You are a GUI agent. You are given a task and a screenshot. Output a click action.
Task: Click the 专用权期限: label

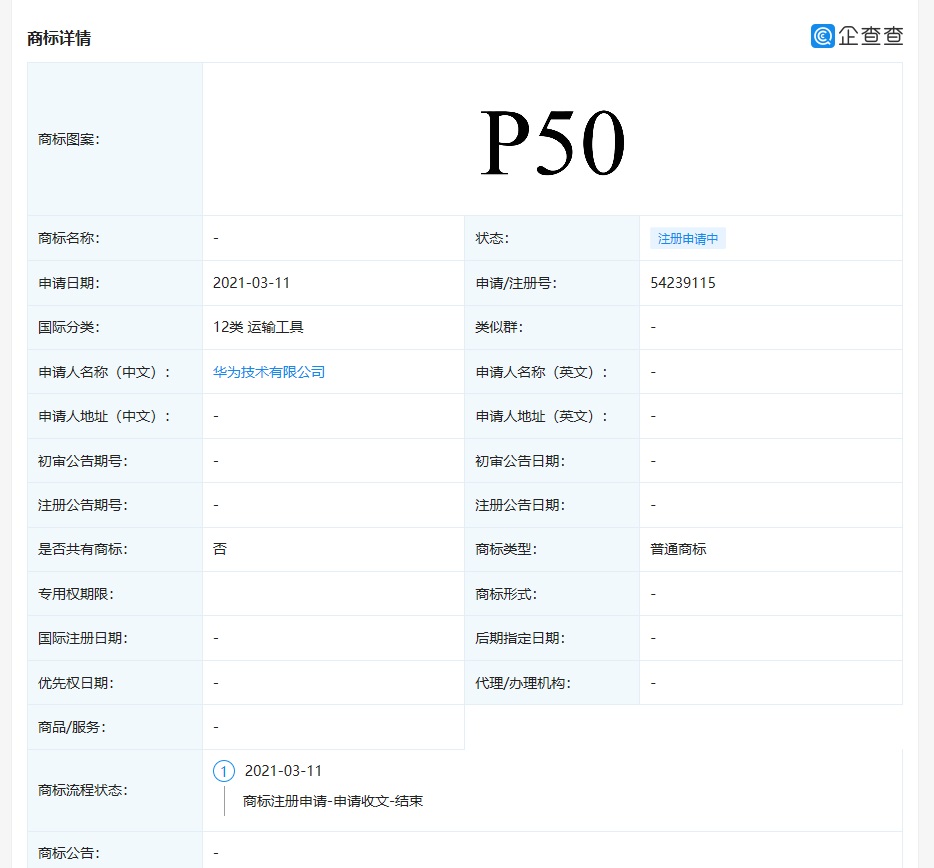(76, 594)
